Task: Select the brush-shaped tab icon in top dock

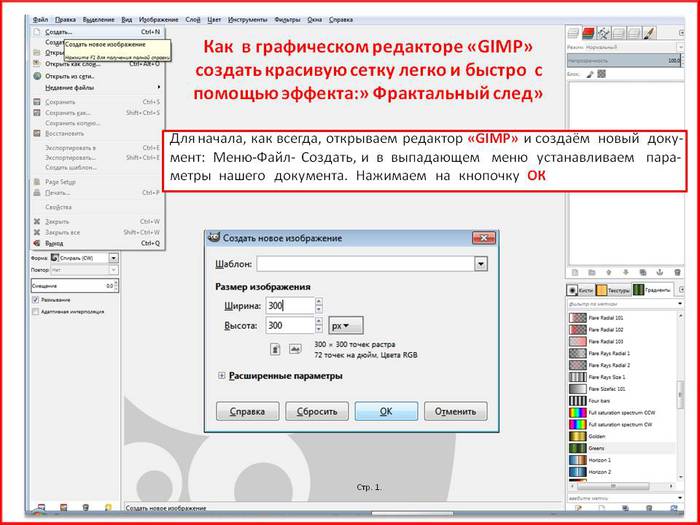Action: point(650,33)
